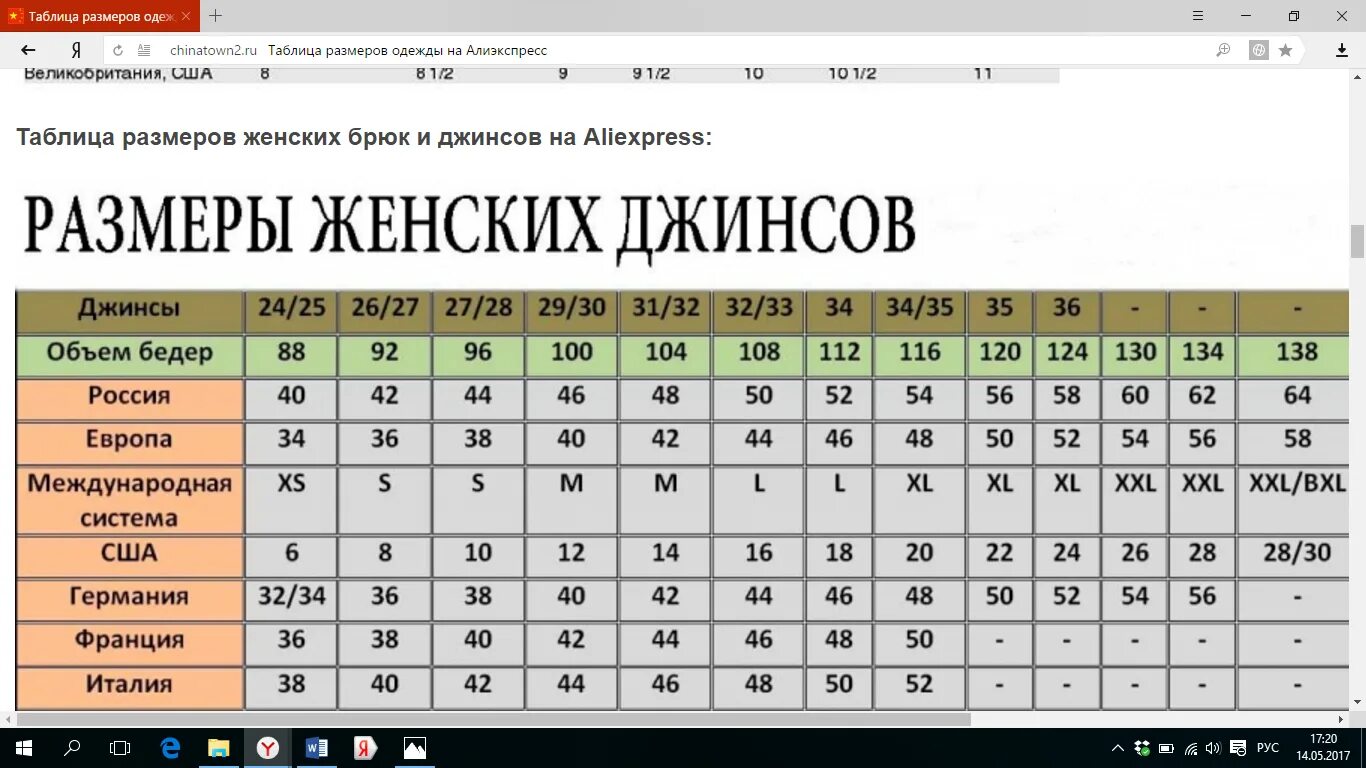Viewport: 1366px width, 768px height.
Task: Click horizontal scrollbar left arrow
Action: 8,719
